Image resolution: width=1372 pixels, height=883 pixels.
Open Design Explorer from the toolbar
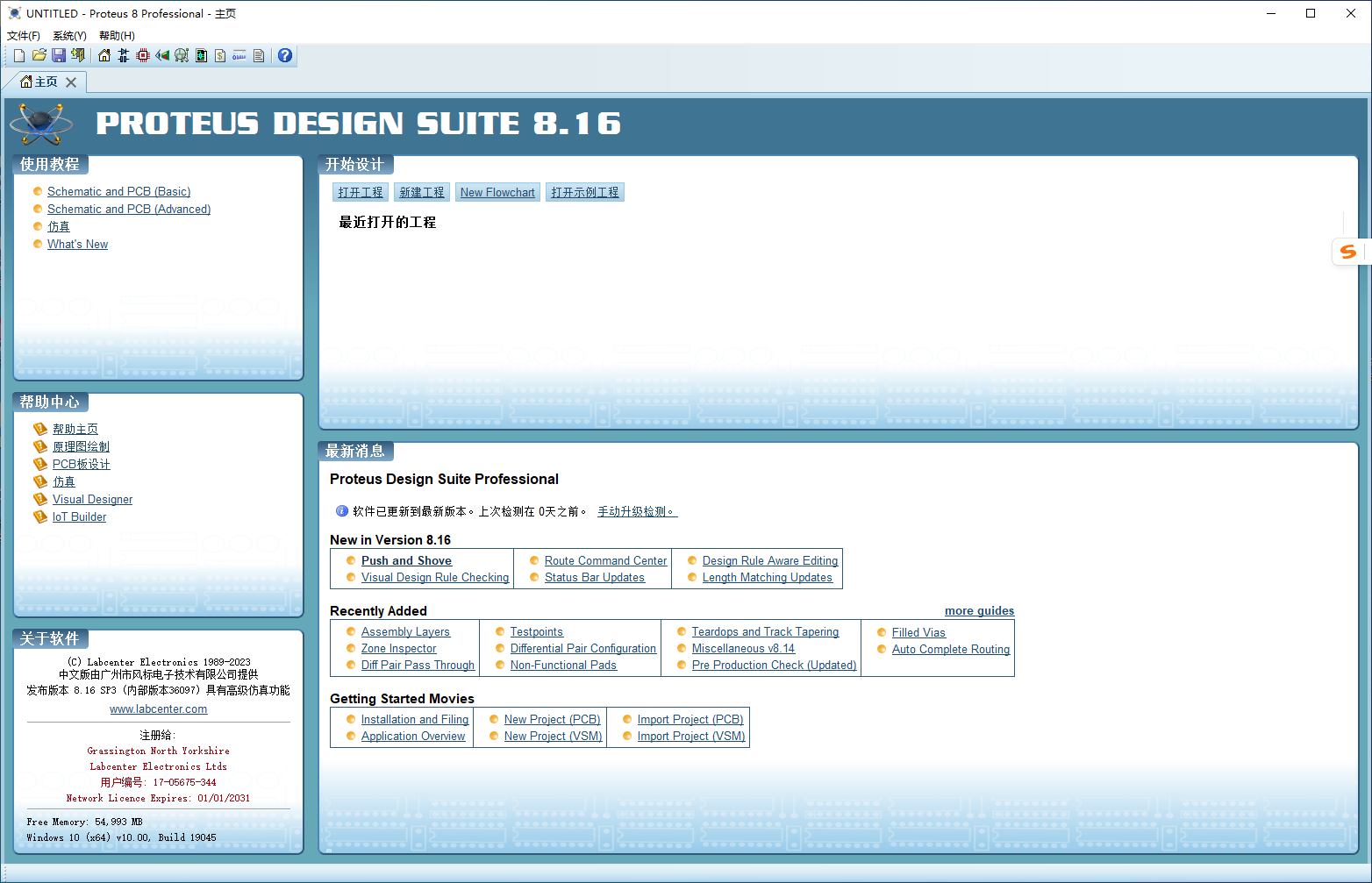coord(201,55)
